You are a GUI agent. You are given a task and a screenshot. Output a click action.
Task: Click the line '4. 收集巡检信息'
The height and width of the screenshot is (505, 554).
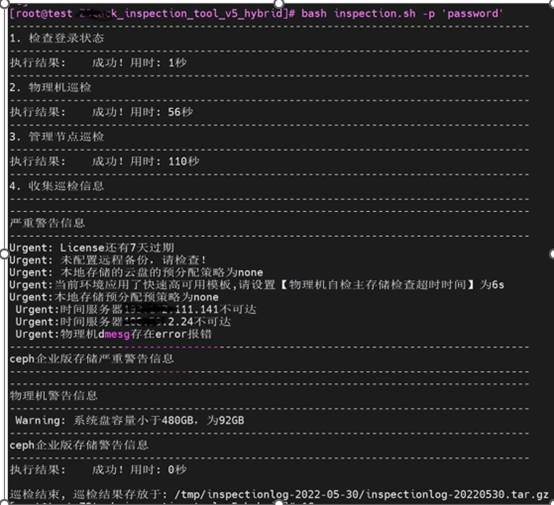coord(57,186)
